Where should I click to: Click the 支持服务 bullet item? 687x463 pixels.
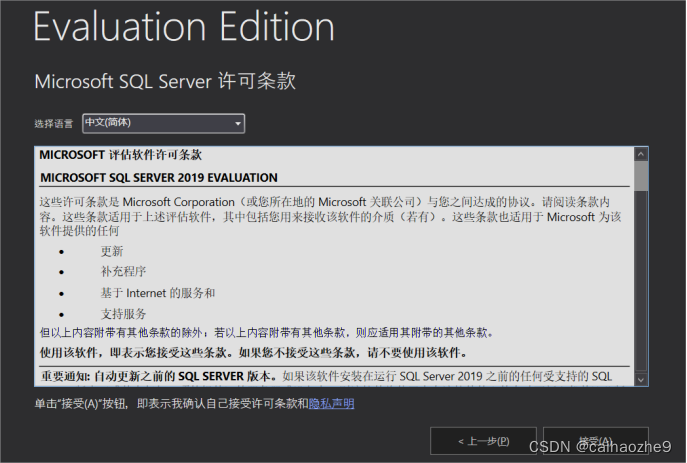[124, 314]
